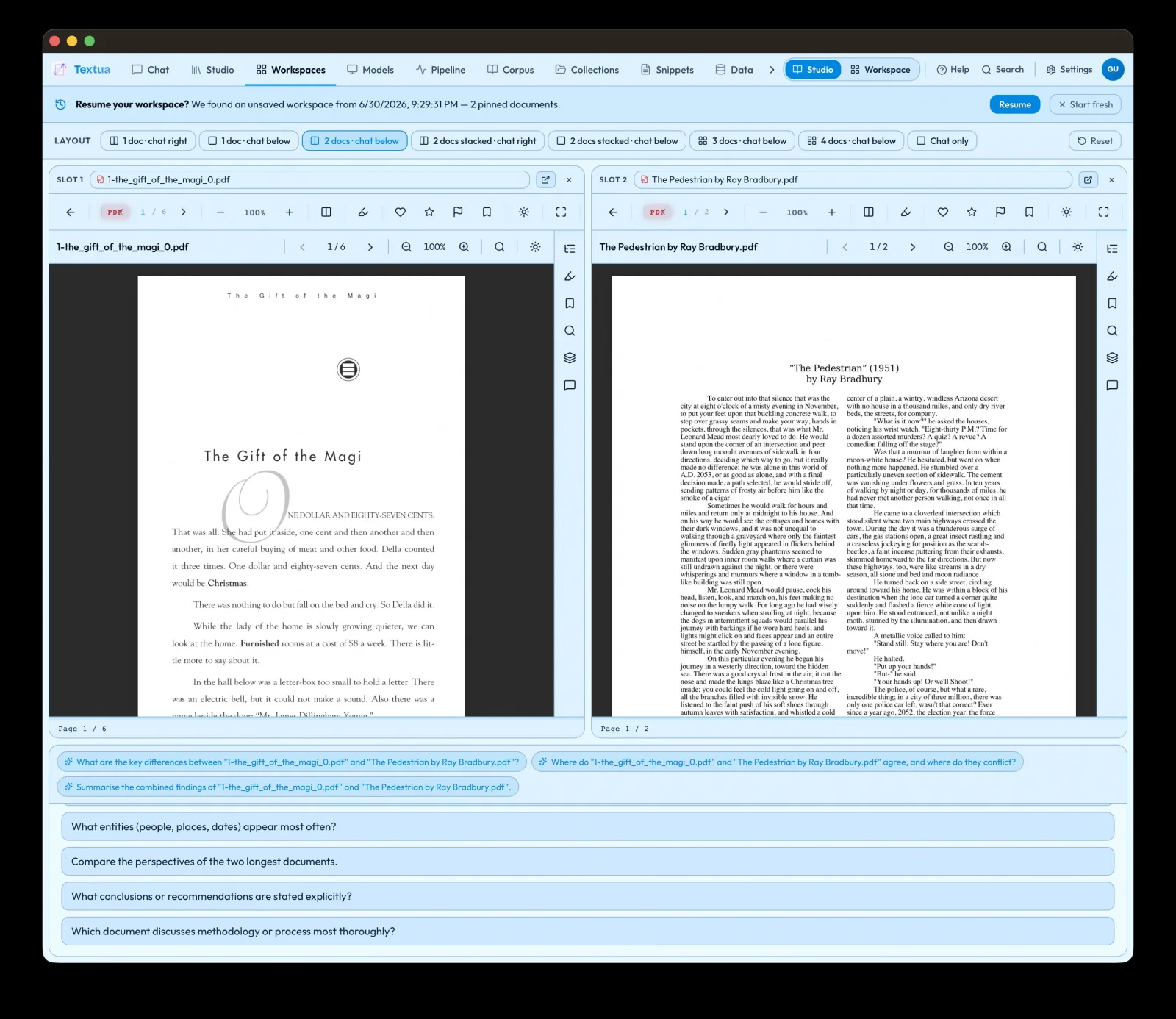Image resolution: width=1176 pixels, height=1019 pixels.
Task: Zoom out on gift of the magi PDF header
Action: 406,247
